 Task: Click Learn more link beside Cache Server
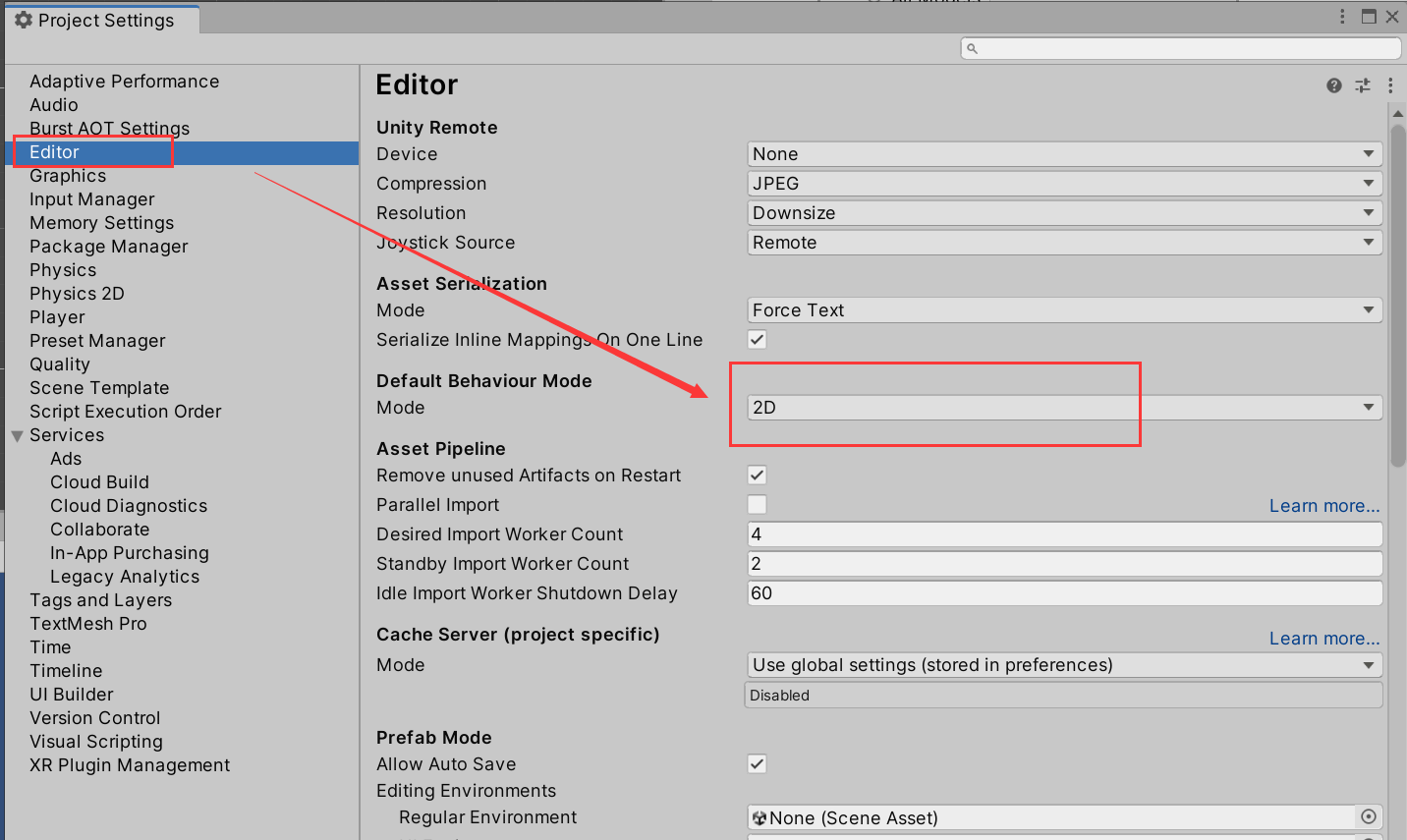tap(1324, 639)
